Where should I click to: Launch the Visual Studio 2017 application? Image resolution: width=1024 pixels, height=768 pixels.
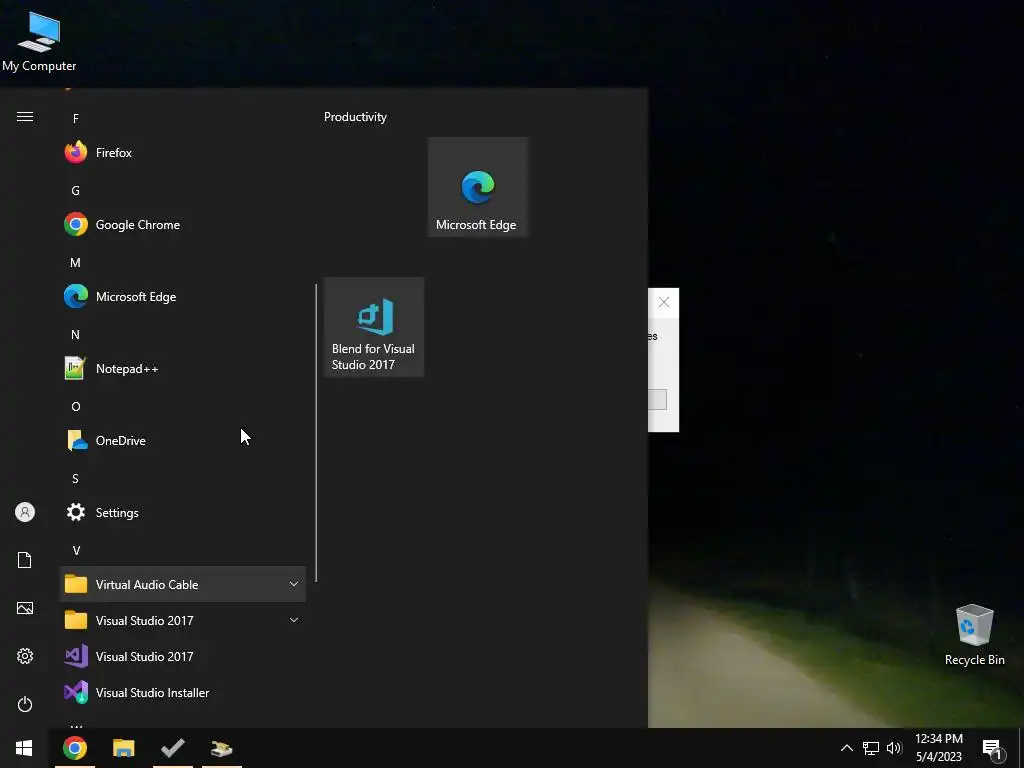[x=182, y=656]
